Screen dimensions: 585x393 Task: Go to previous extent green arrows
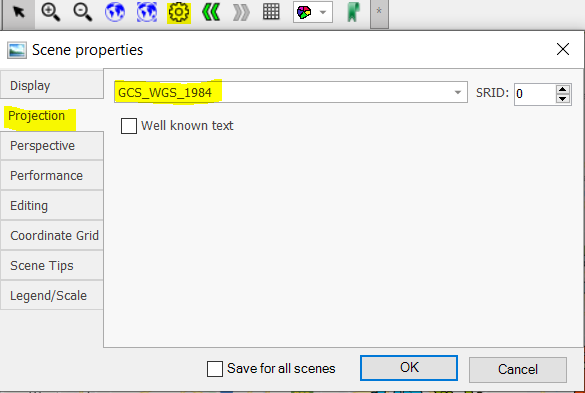(211, 12)
